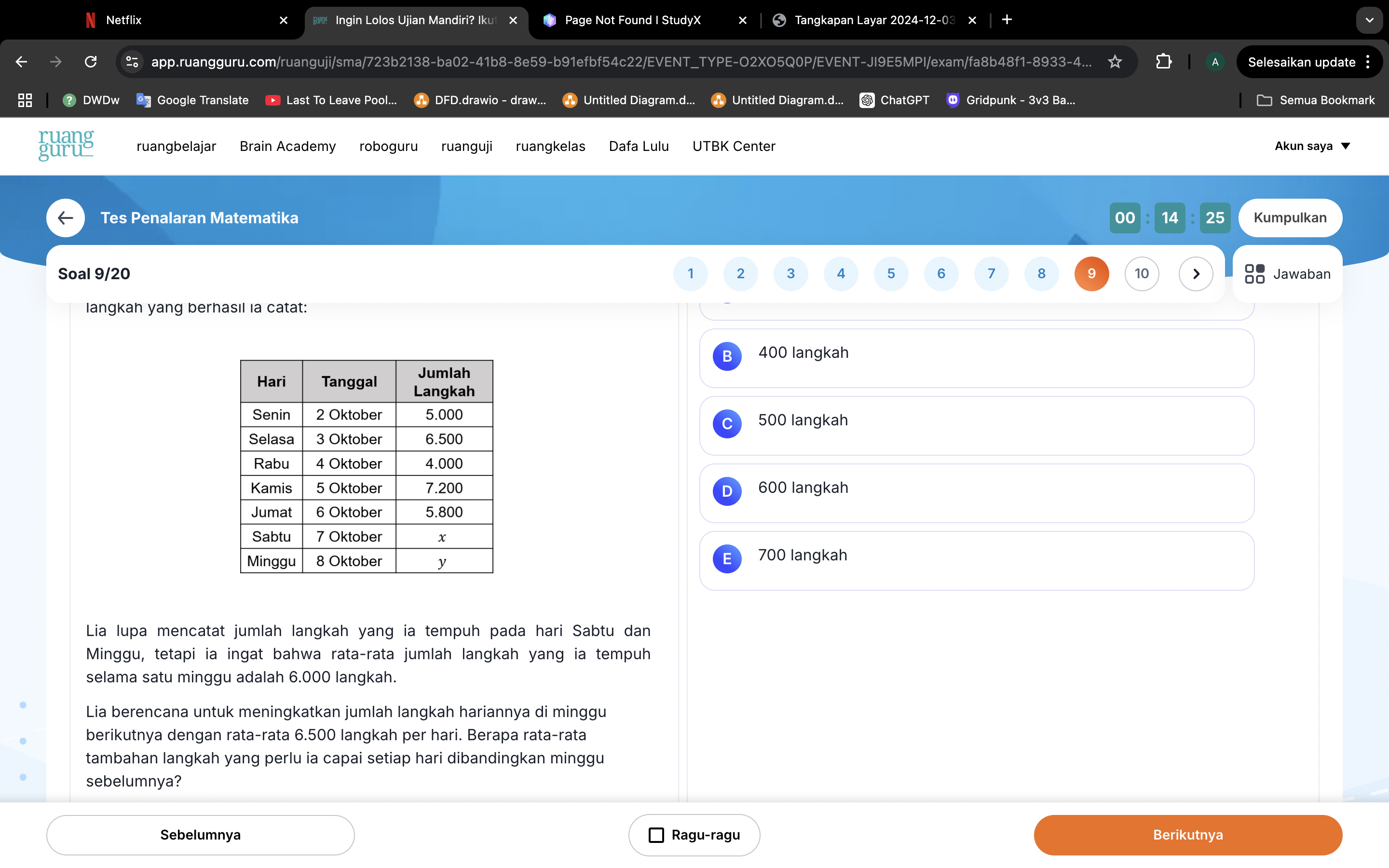Click the Berikutnya button
Viewport: 1389px width, 868px height.
(1187, 835)
